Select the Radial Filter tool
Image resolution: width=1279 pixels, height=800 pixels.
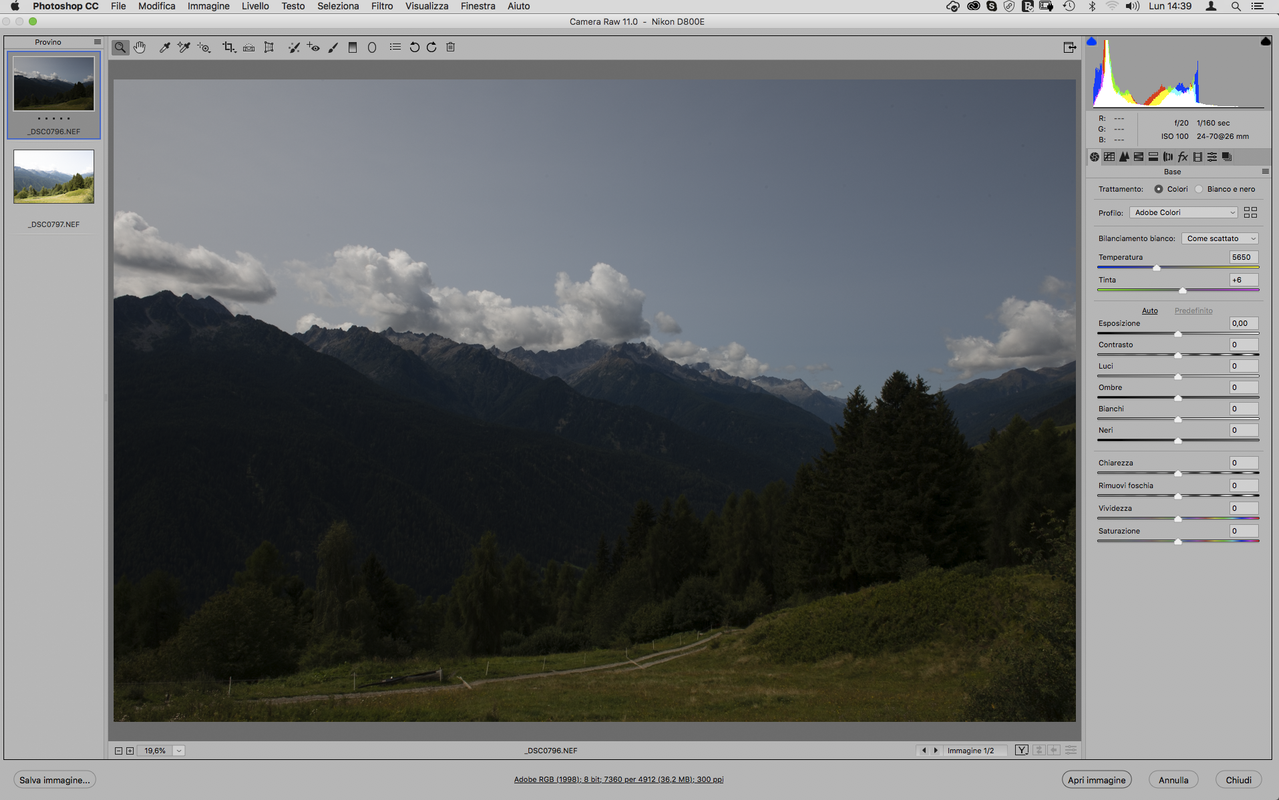(x=372, y=47)
